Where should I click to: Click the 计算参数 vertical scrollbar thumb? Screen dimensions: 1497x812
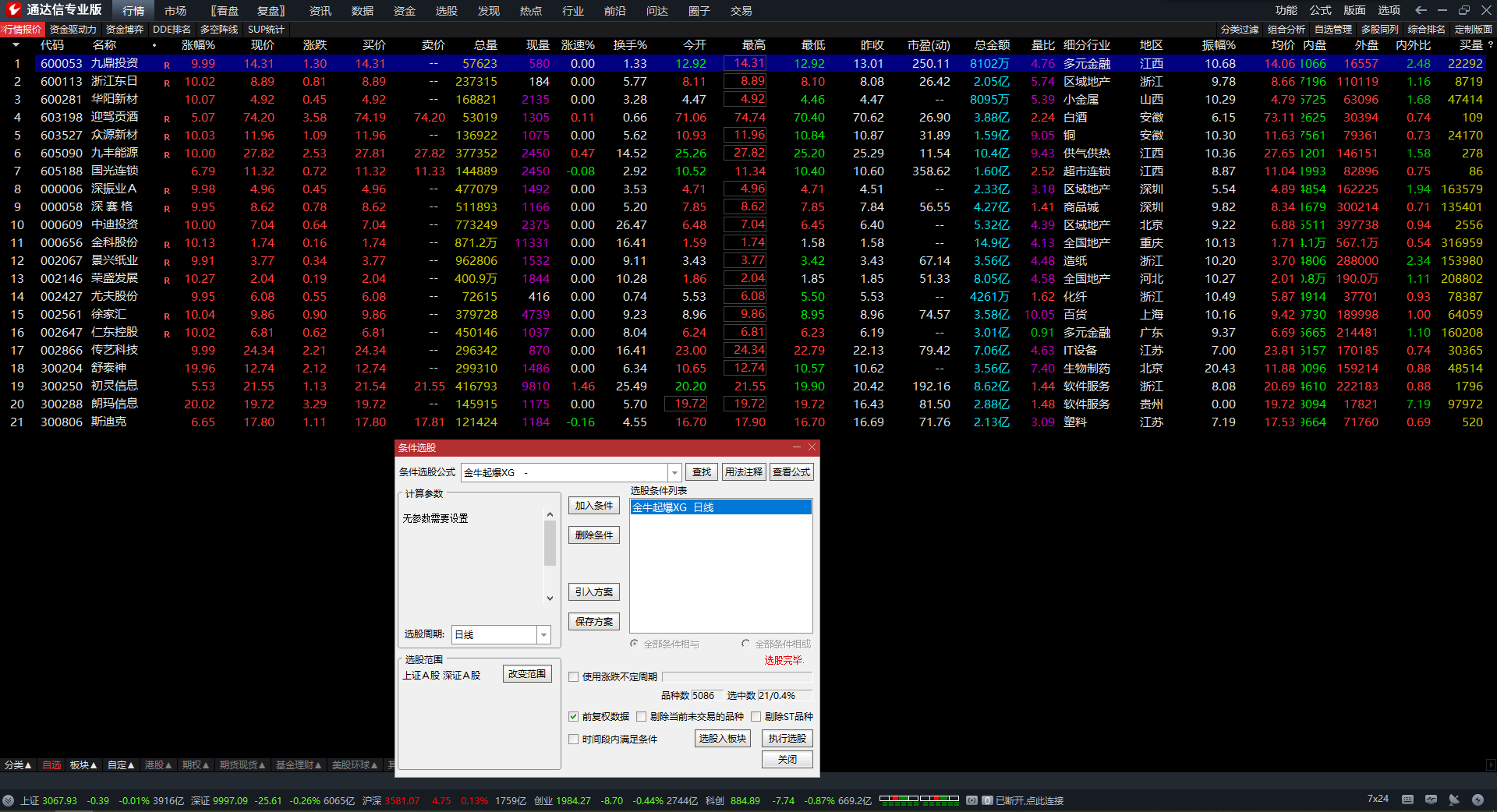point(550,543)
